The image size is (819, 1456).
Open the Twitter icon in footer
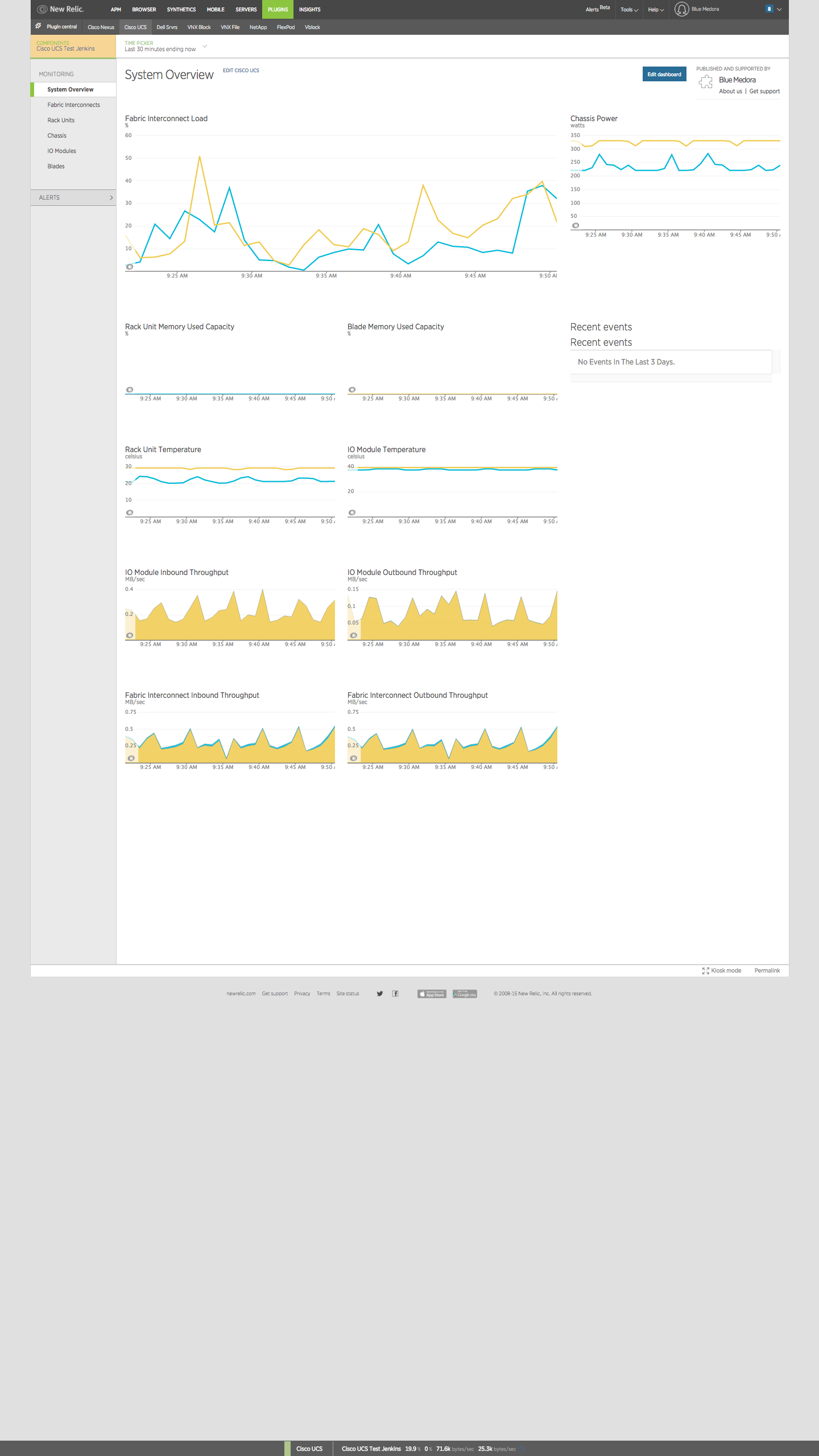click(380, 994)
